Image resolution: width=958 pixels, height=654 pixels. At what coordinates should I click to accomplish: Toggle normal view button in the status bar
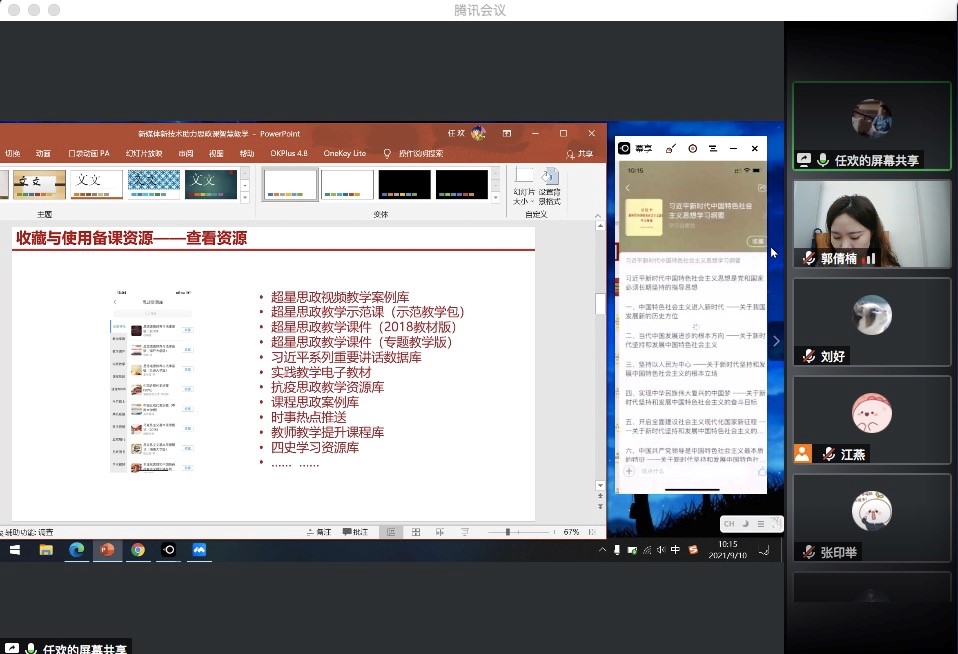(390, 532)
